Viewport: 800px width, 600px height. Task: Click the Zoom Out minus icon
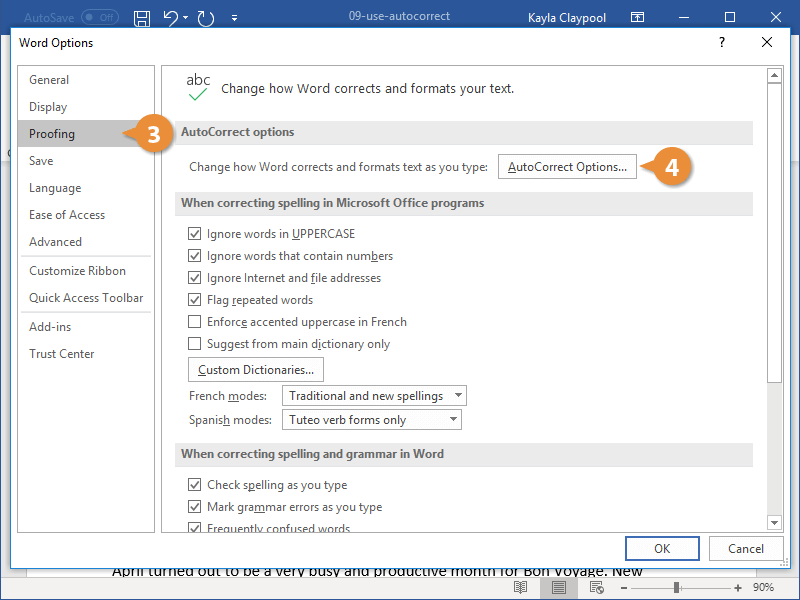626,587
